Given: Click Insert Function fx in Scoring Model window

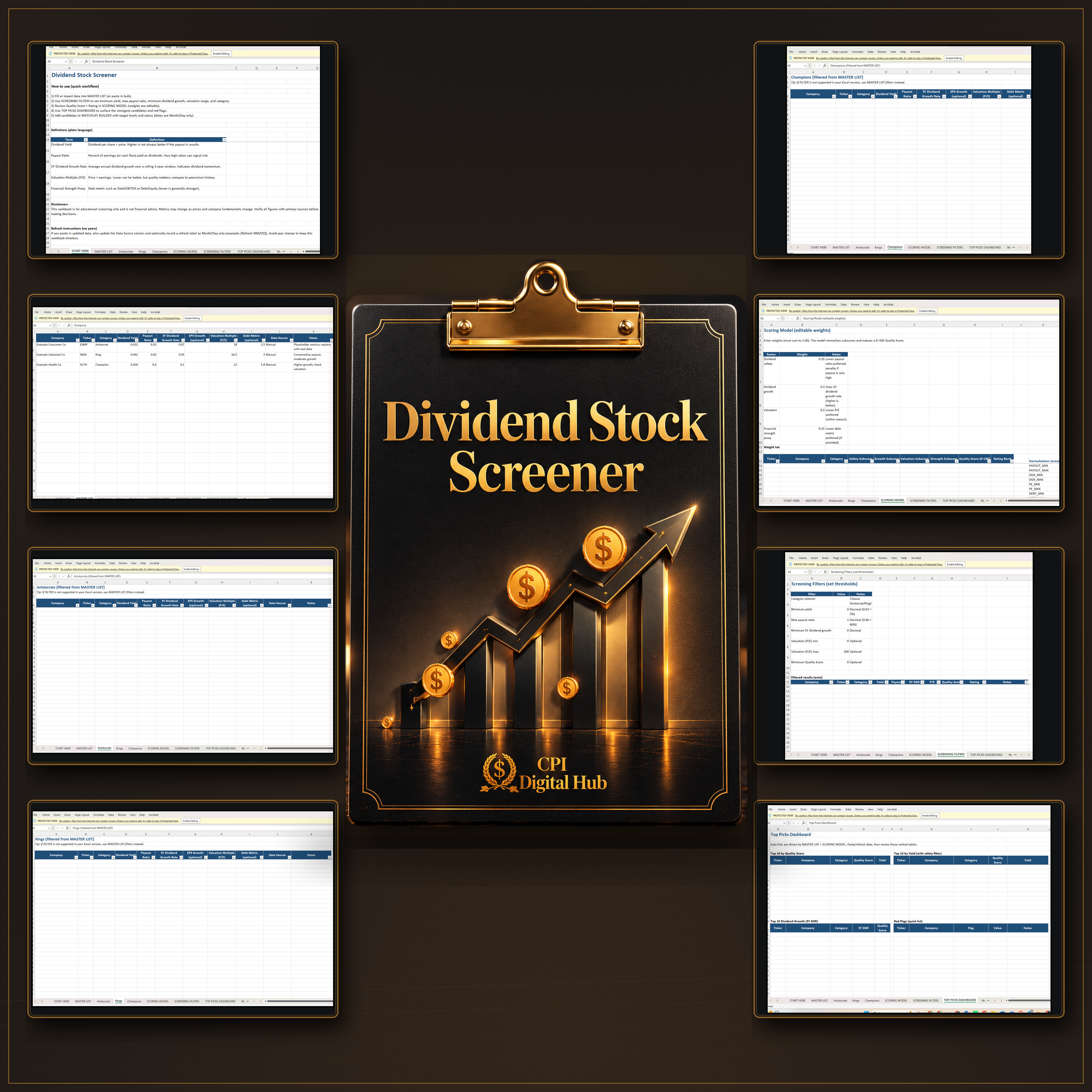Looking at the screenshot, I should click(798, 319).
